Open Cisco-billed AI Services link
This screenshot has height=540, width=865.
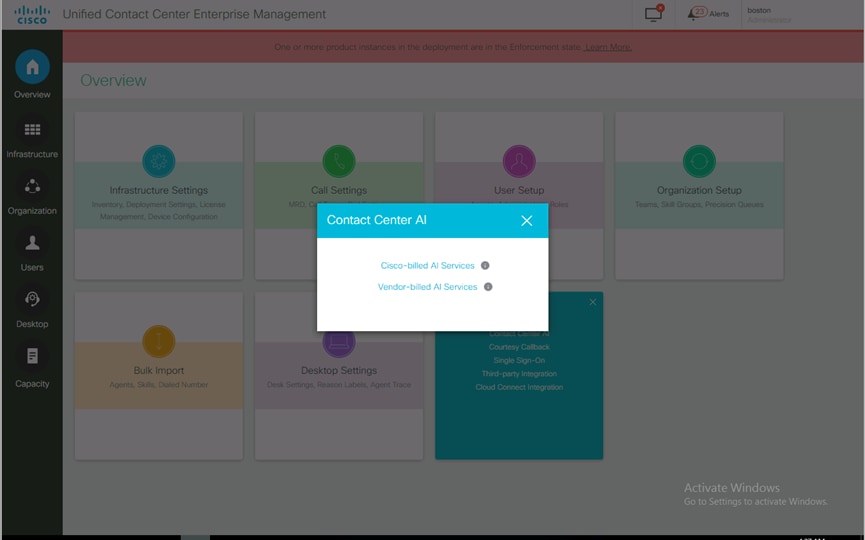428,265
